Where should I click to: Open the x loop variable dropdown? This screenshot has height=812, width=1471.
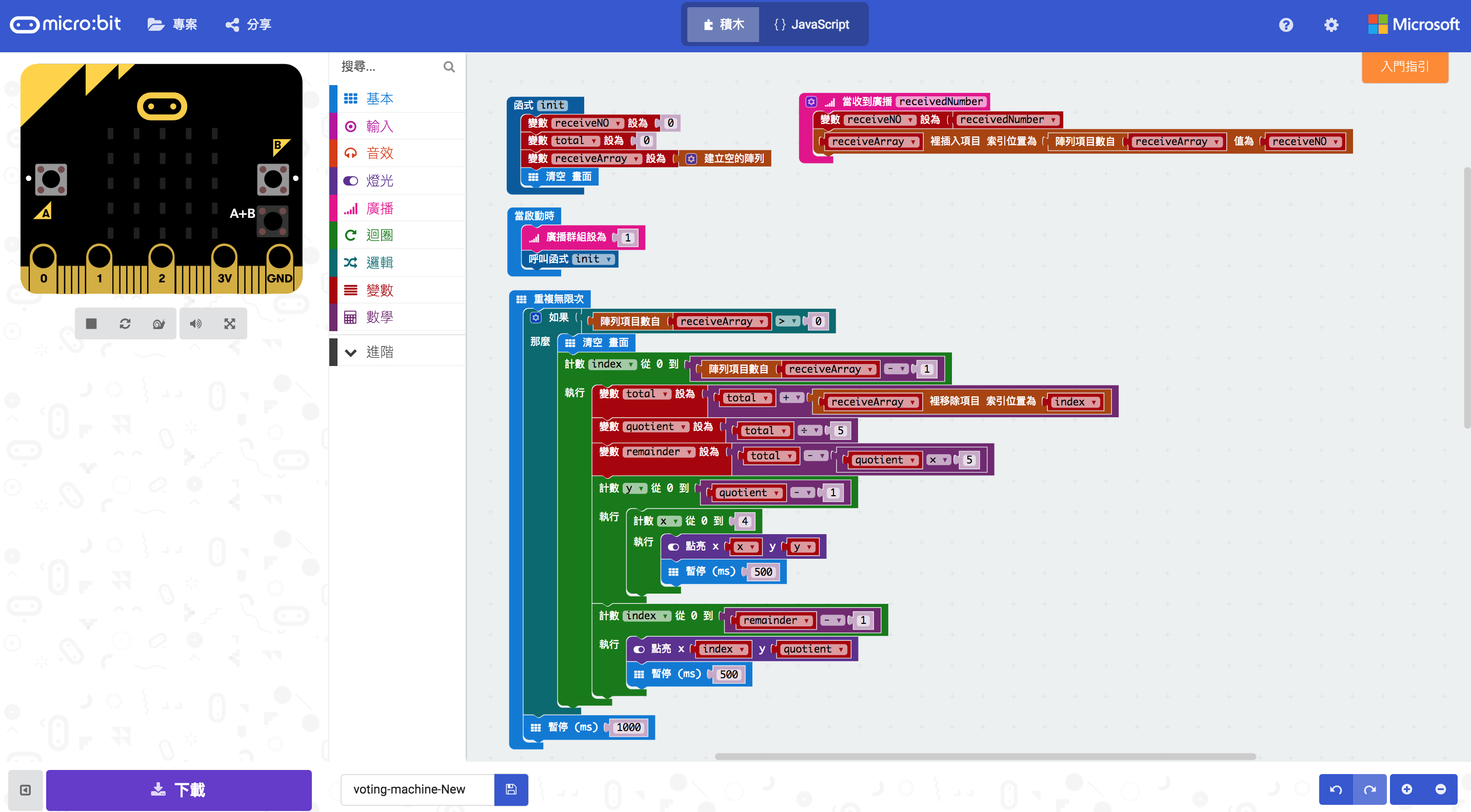[669, 521]
